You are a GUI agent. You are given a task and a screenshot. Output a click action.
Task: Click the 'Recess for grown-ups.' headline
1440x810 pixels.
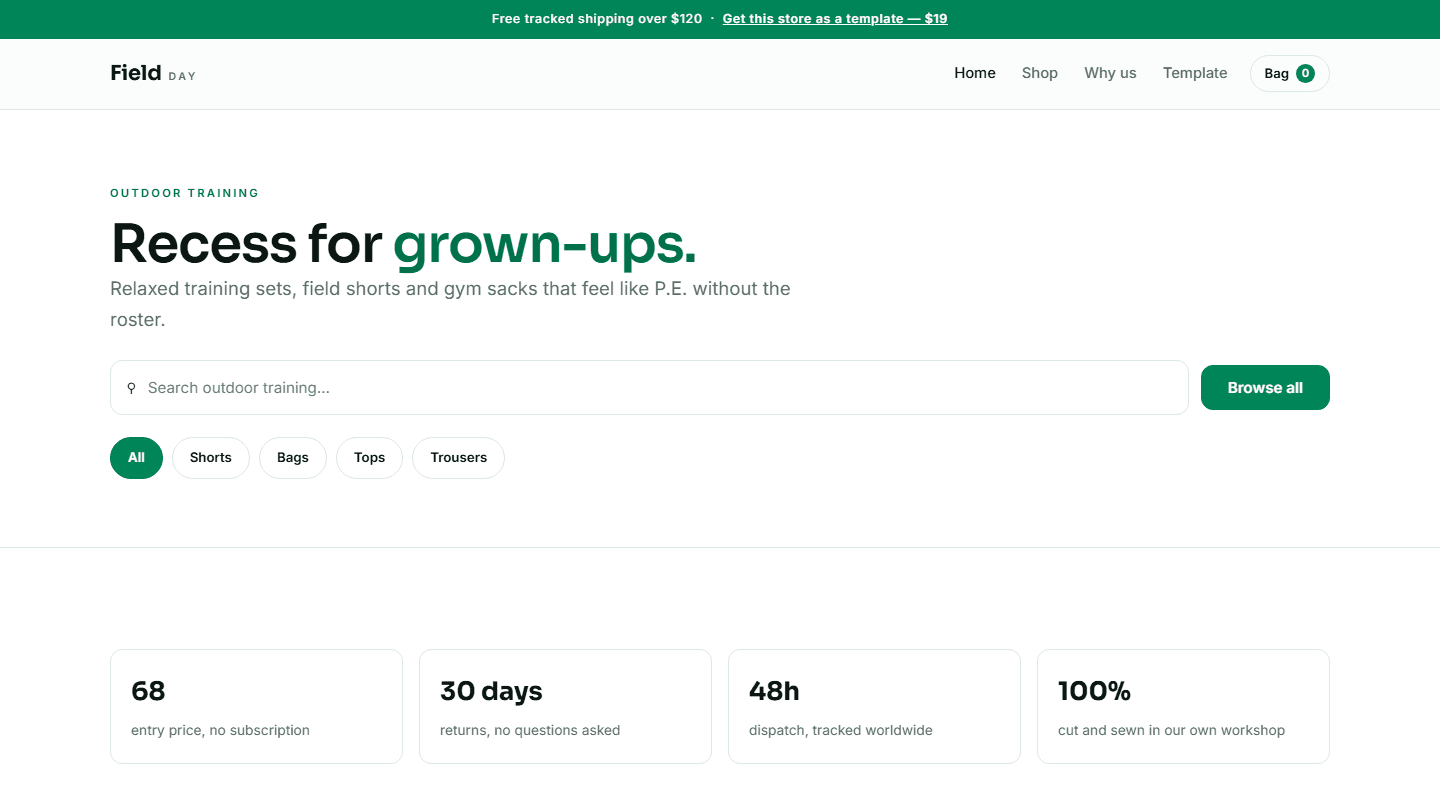pyautogui.click(x=403, y=243)
